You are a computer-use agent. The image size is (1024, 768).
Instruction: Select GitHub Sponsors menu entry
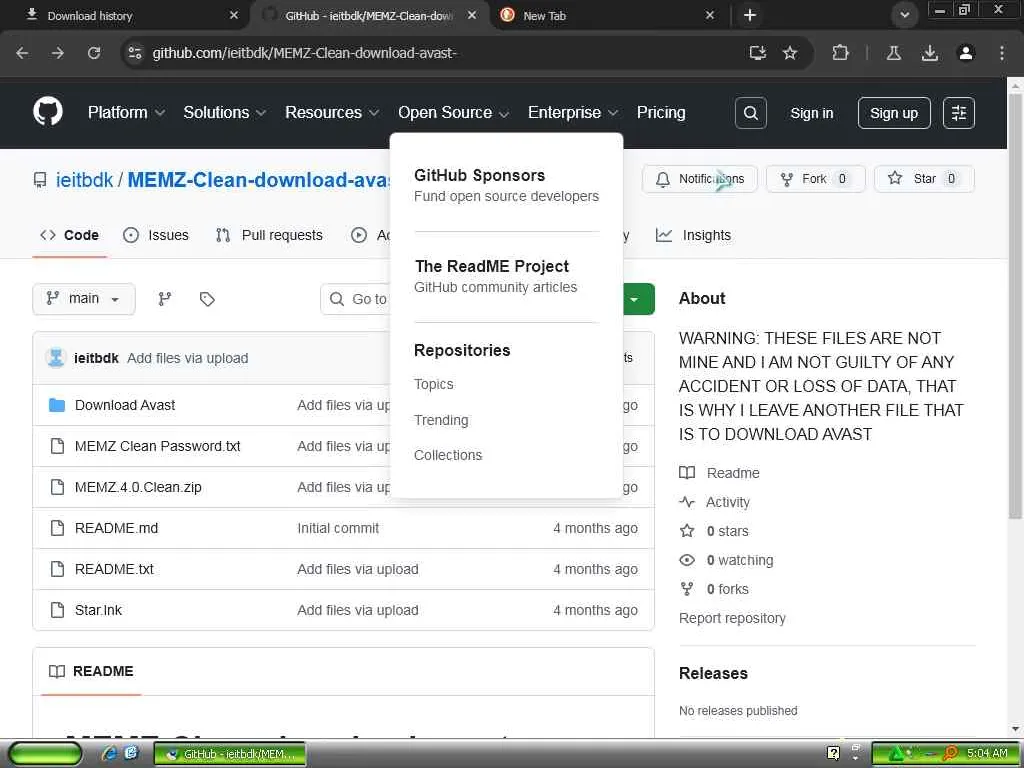tap(506, 185)
